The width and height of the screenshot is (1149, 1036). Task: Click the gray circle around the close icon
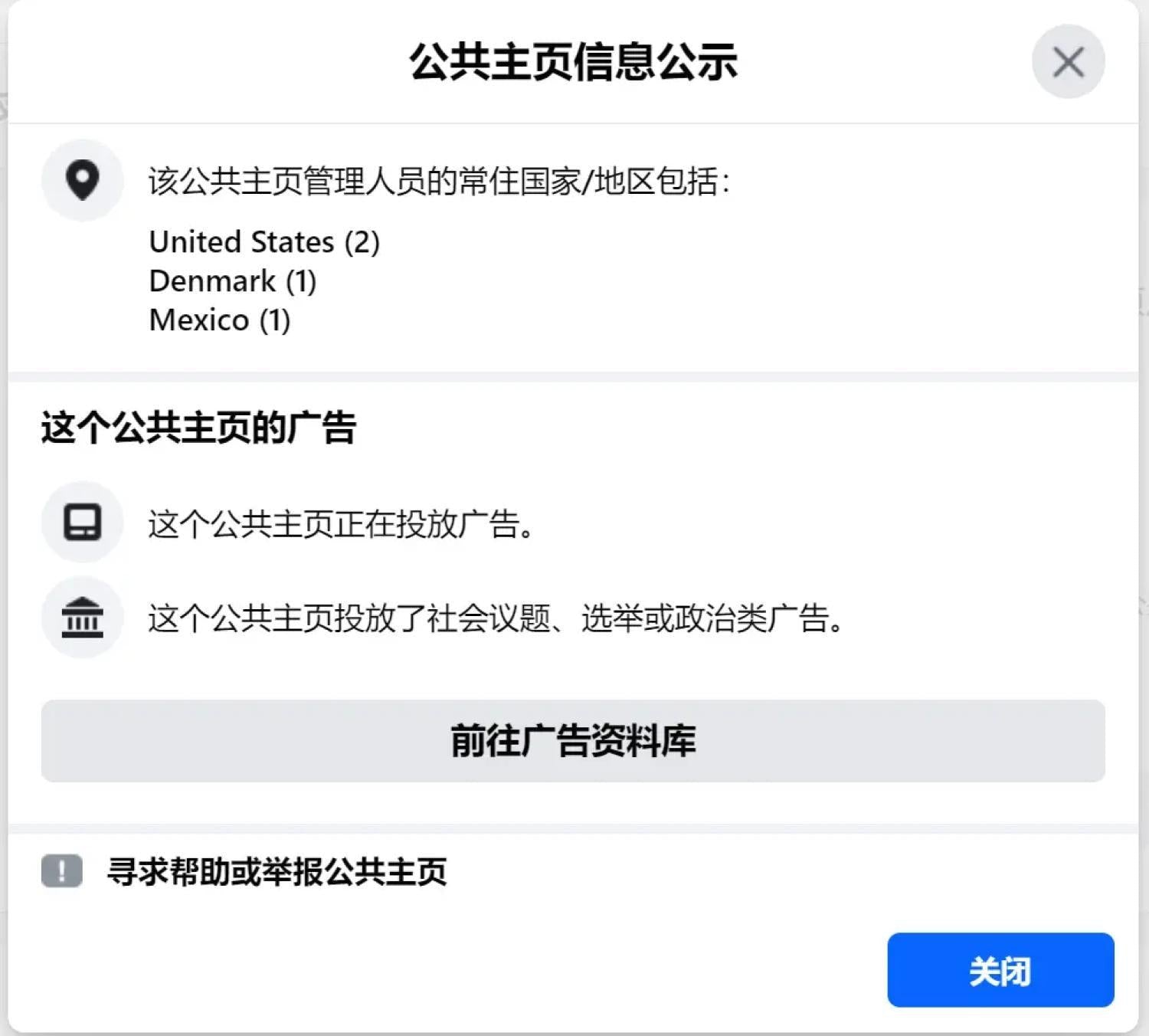[1067, 62]
